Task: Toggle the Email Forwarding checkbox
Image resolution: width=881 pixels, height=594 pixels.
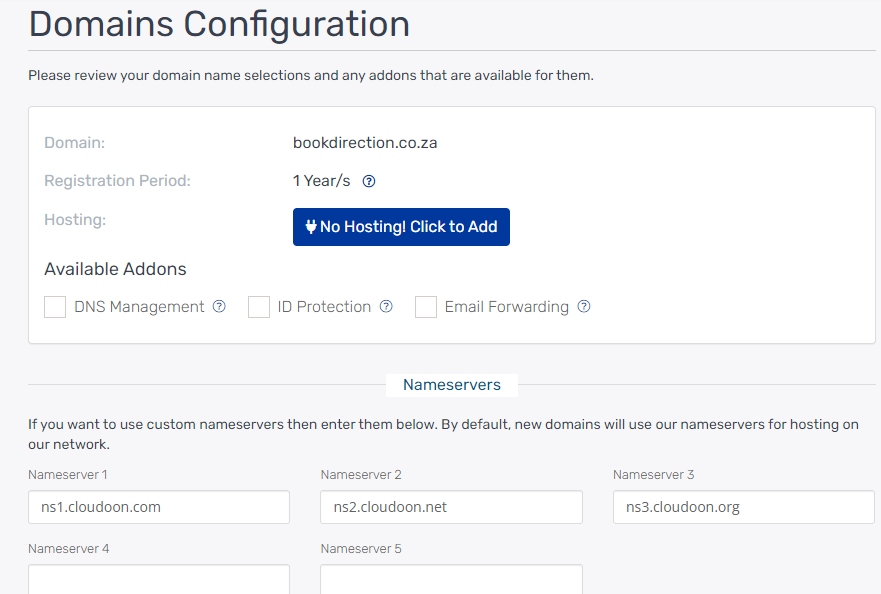Action: pyautogui.click(x=426, y=307)
